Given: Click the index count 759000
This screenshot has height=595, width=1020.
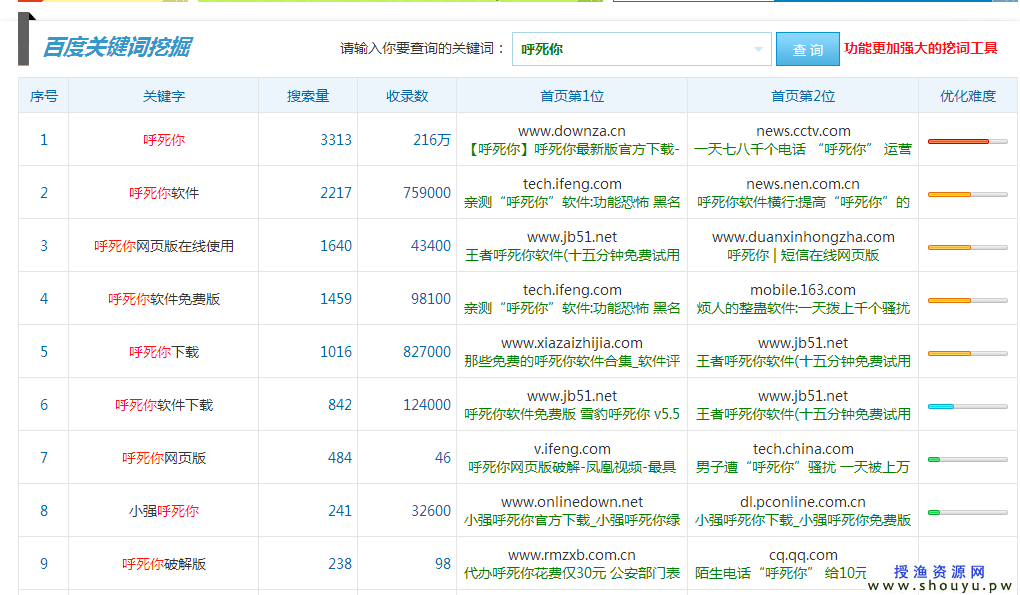Looking at the screenshot, I should (x=427, y=193).
